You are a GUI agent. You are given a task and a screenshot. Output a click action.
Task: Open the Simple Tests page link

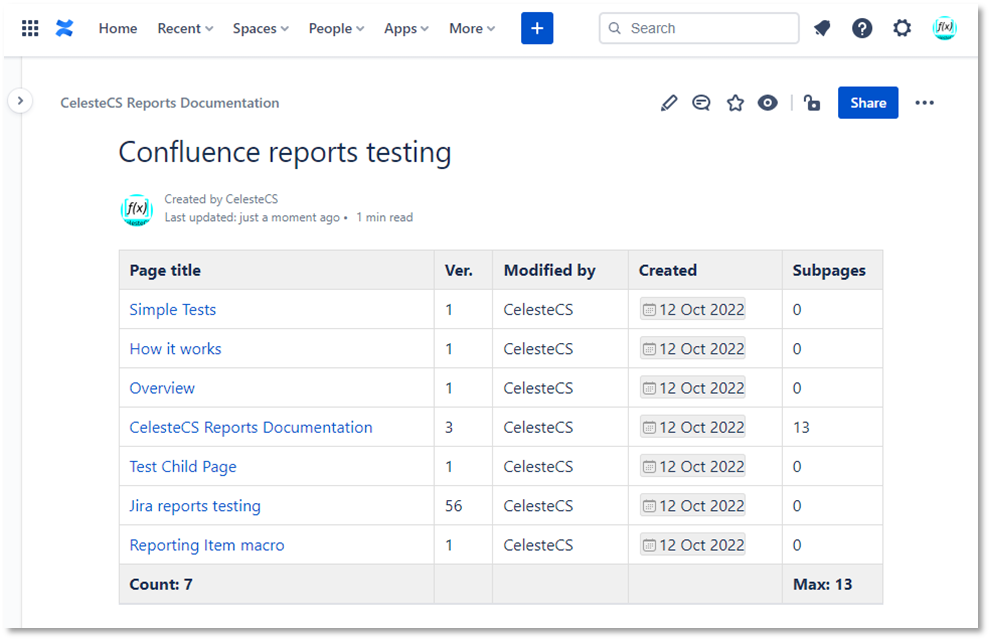[x=173, y=310]
